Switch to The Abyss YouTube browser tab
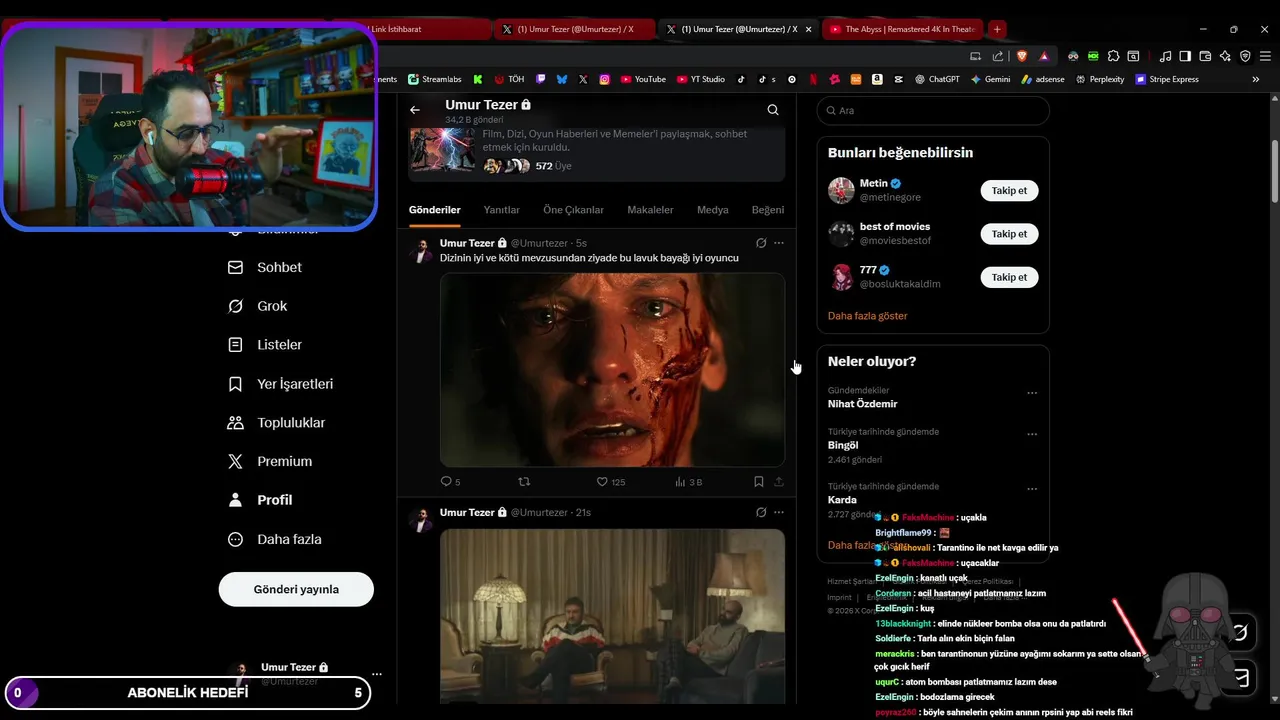1280x720 pixels. [901, 29]
